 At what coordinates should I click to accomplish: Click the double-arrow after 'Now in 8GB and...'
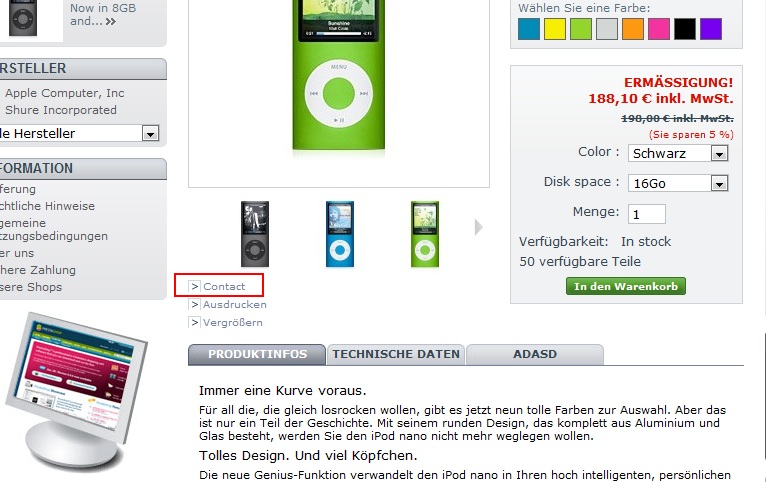click(111, 21)
